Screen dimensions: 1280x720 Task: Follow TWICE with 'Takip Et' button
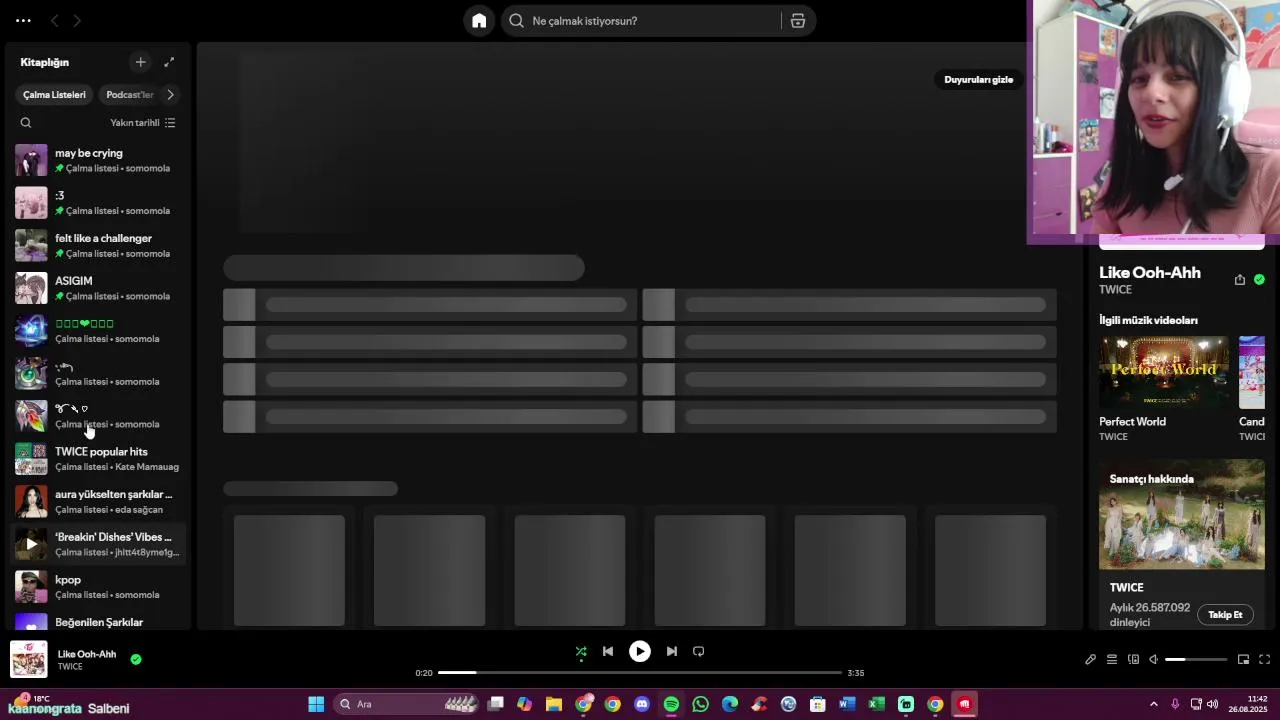tap(1225, 615)
